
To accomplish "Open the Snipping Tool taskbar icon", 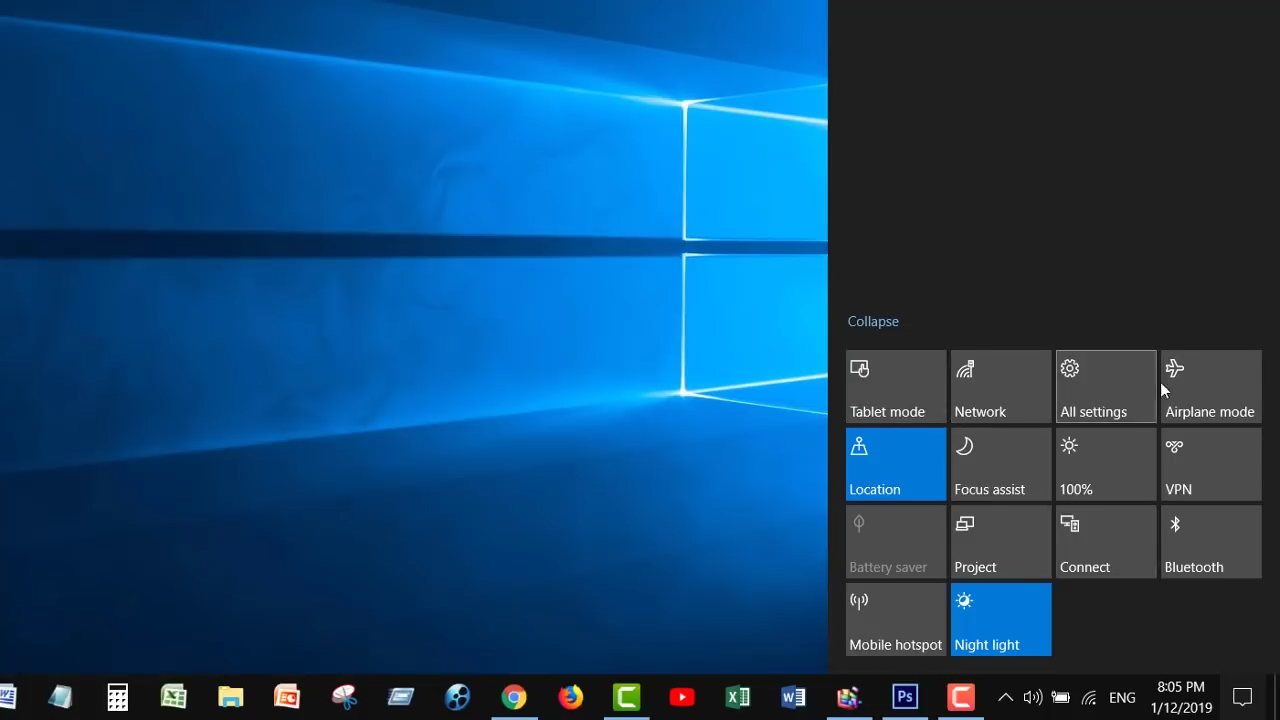I will tap(344, 697).
